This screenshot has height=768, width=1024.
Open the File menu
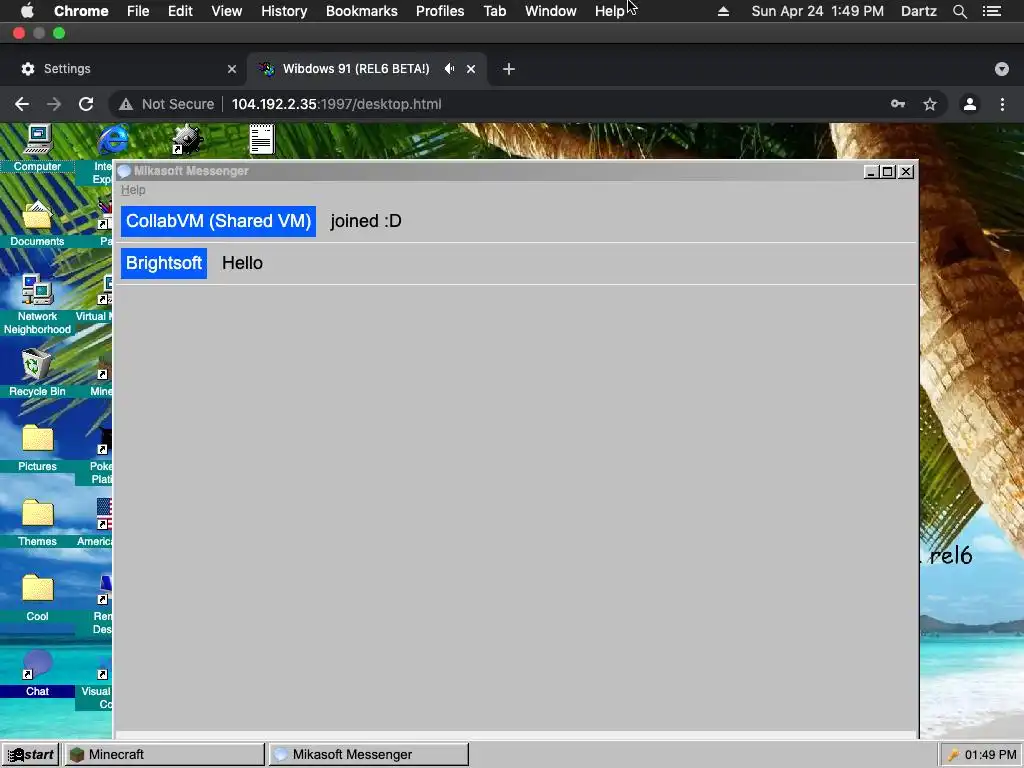pos(138,11)
